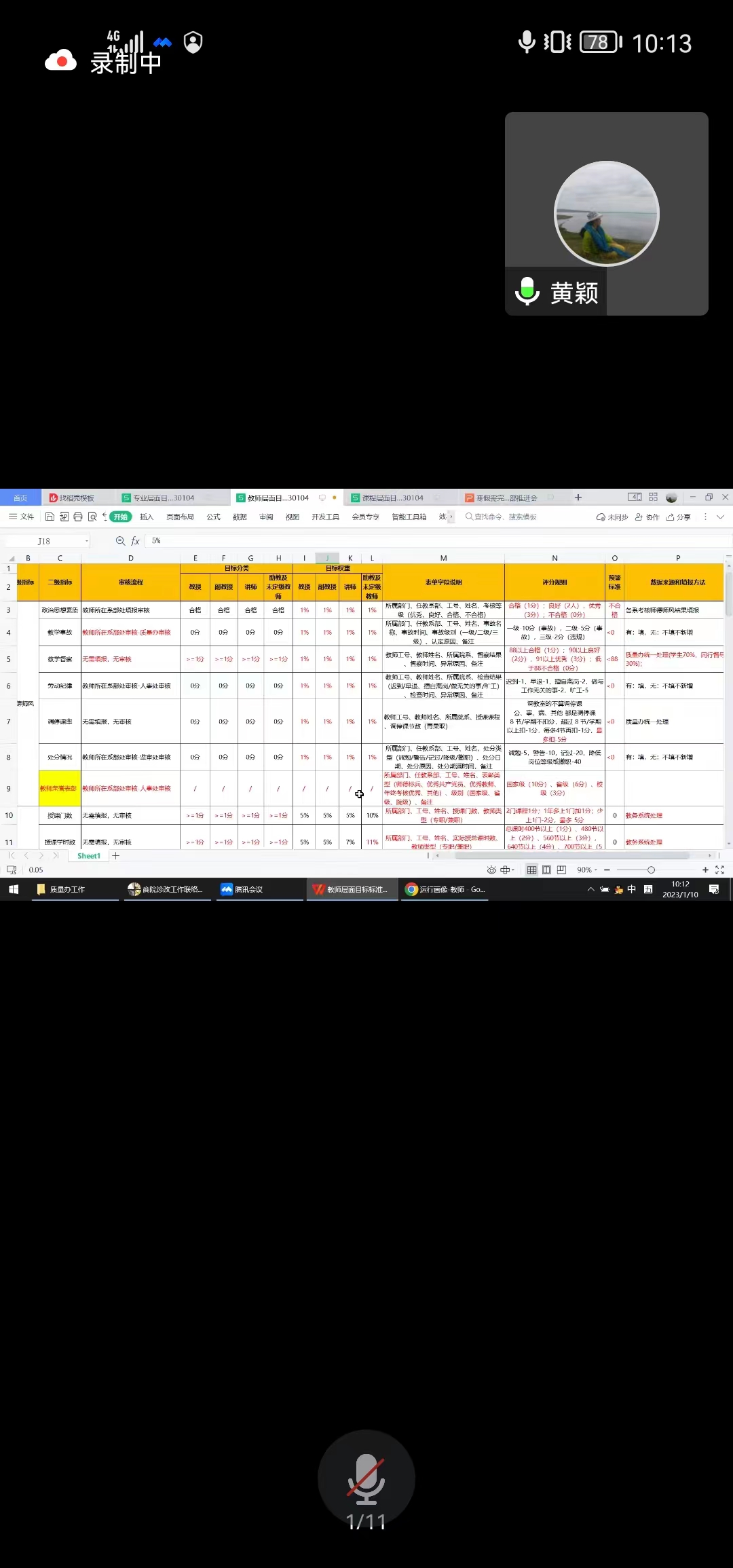Show hidden tray icons chevron

[590, 889]
